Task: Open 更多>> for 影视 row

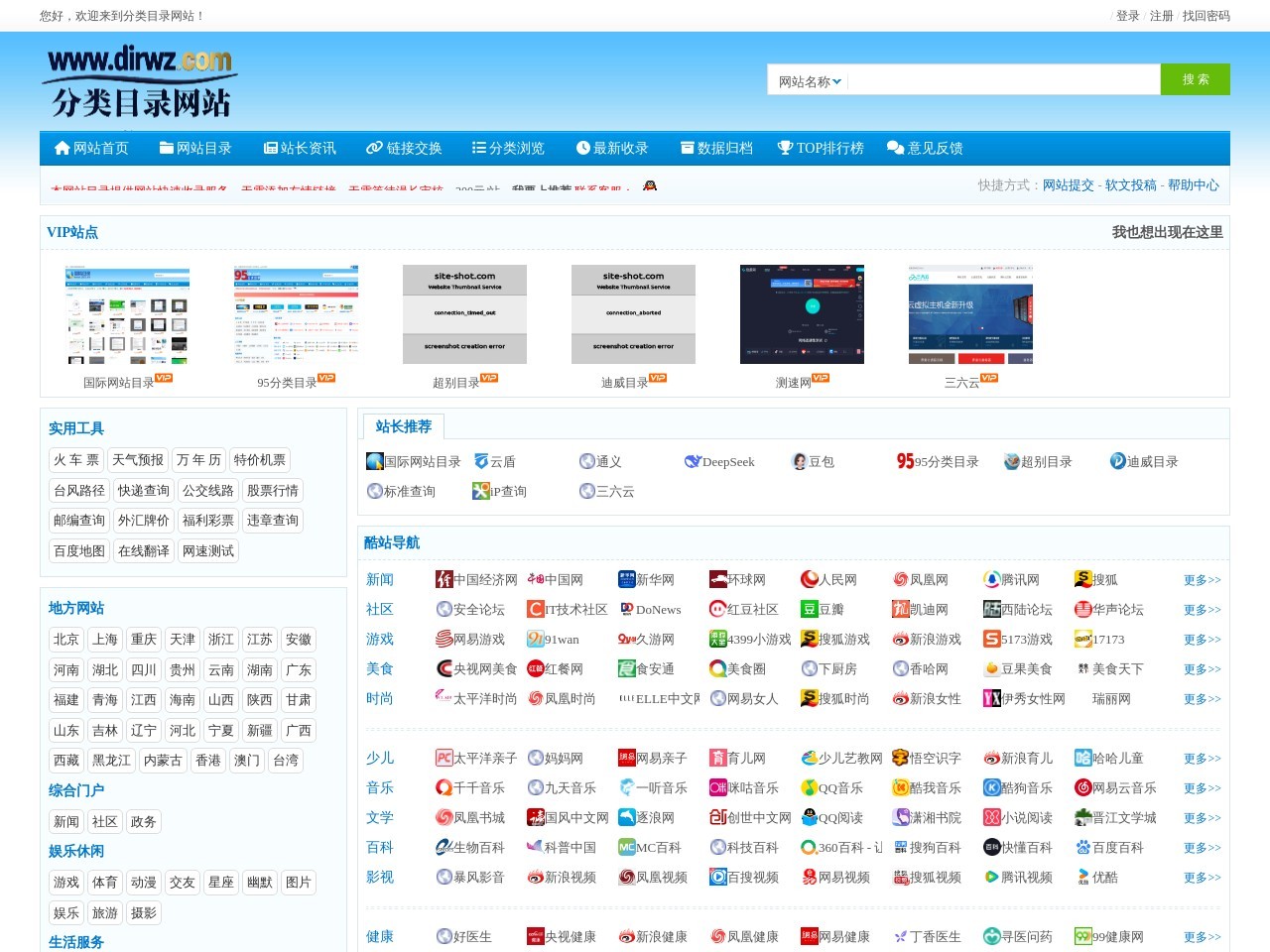Action: pyautogui.click(x=1202, y=878)
